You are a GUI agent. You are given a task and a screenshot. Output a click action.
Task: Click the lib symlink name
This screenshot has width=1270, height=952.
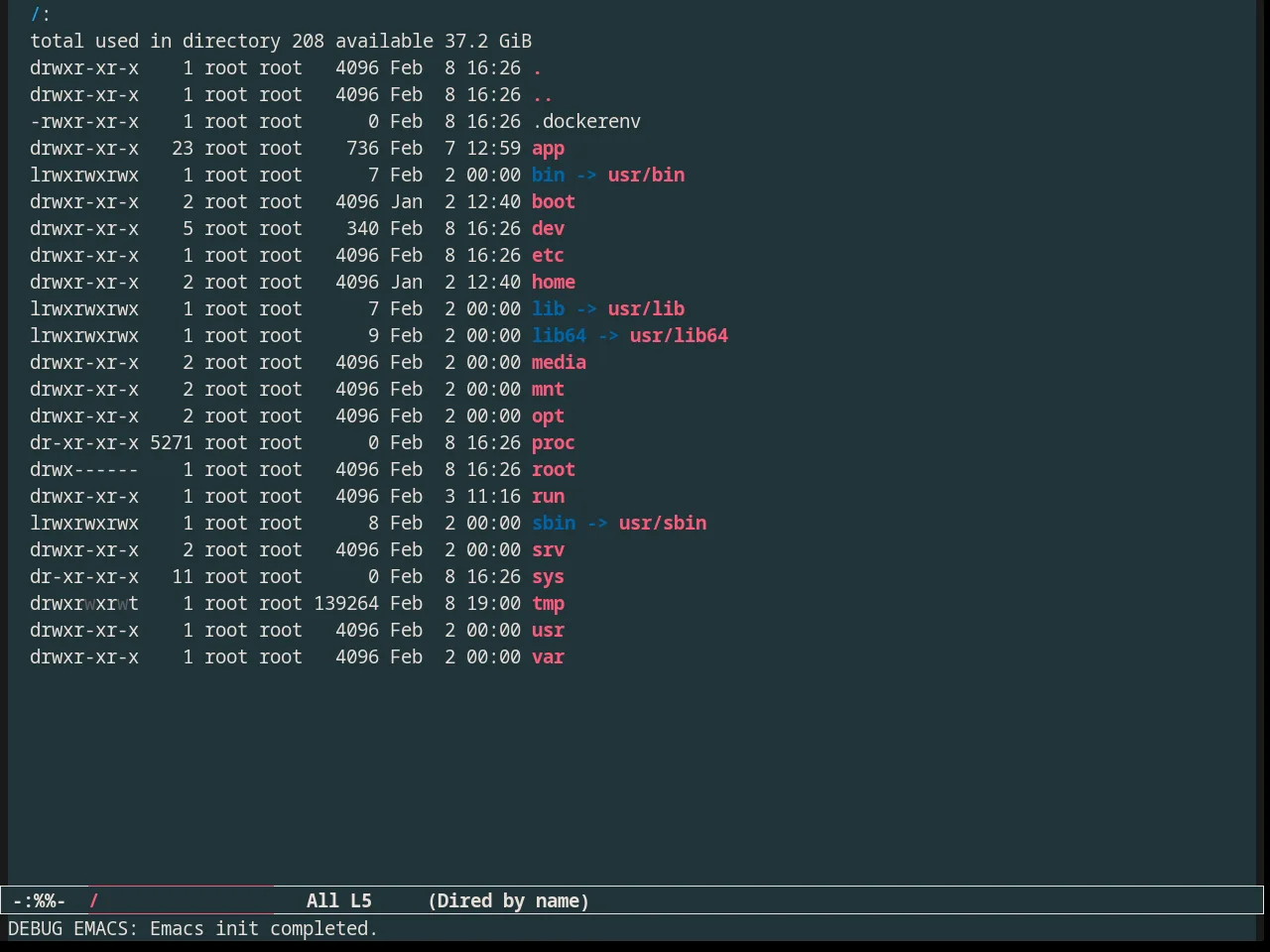[x=548, y=309]
